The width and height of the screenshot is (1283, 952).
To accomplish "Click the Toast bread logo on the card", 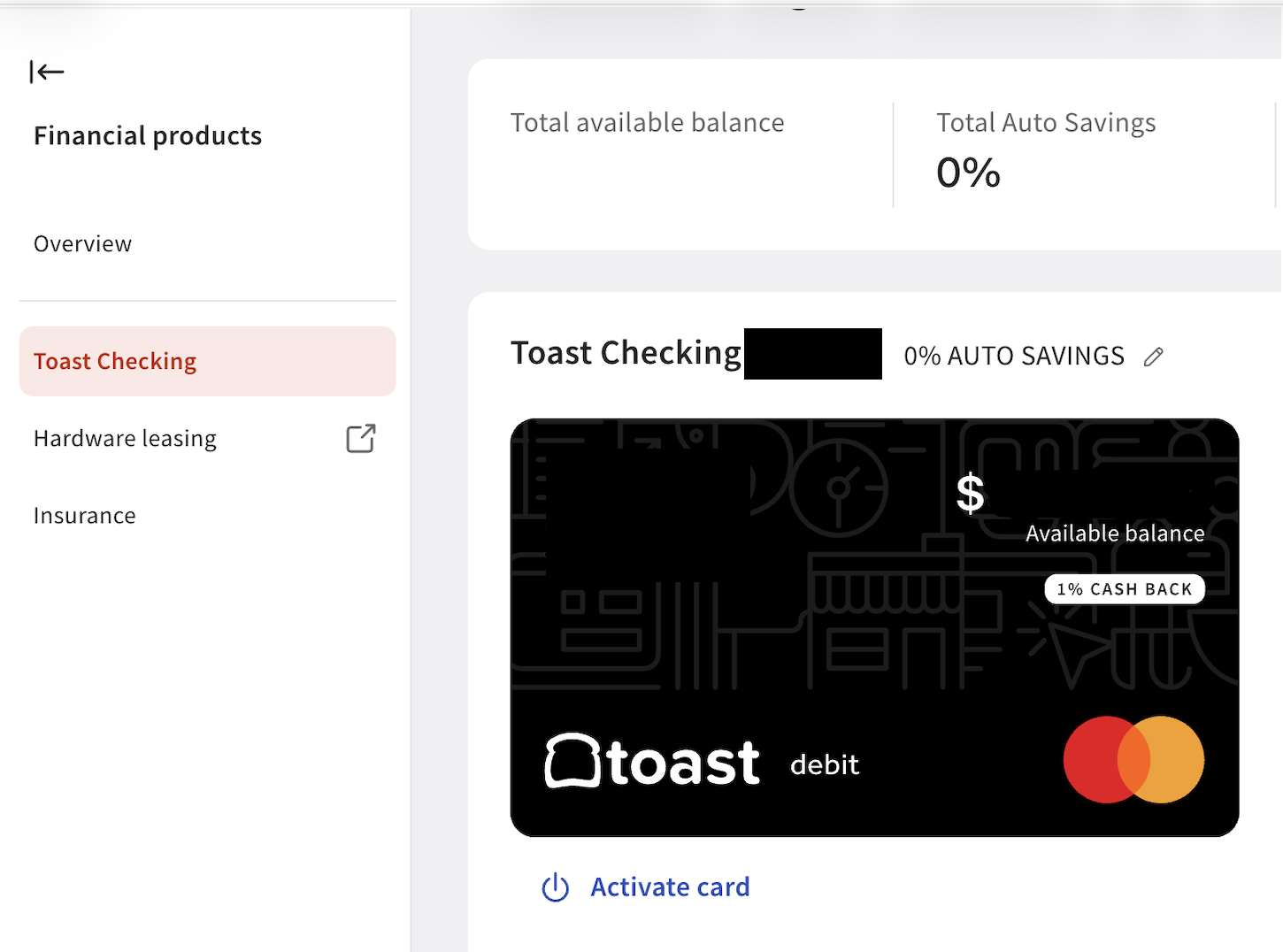I will 572,761.
